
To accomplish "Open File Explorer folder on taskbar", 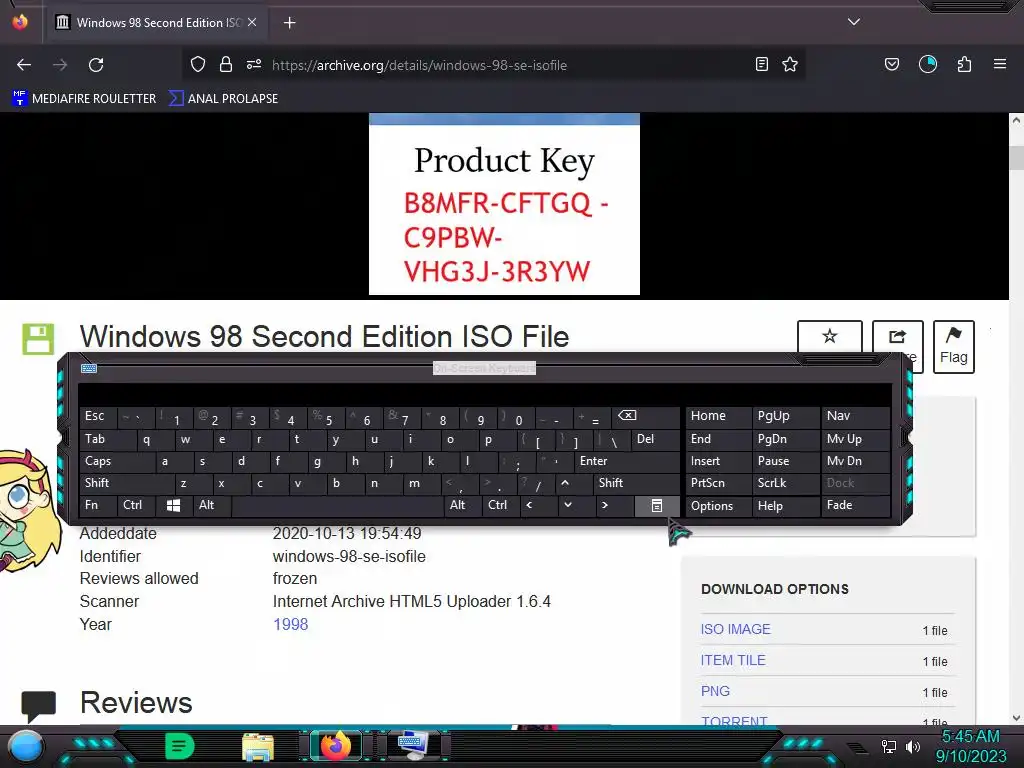I will (x=257, y=746).
